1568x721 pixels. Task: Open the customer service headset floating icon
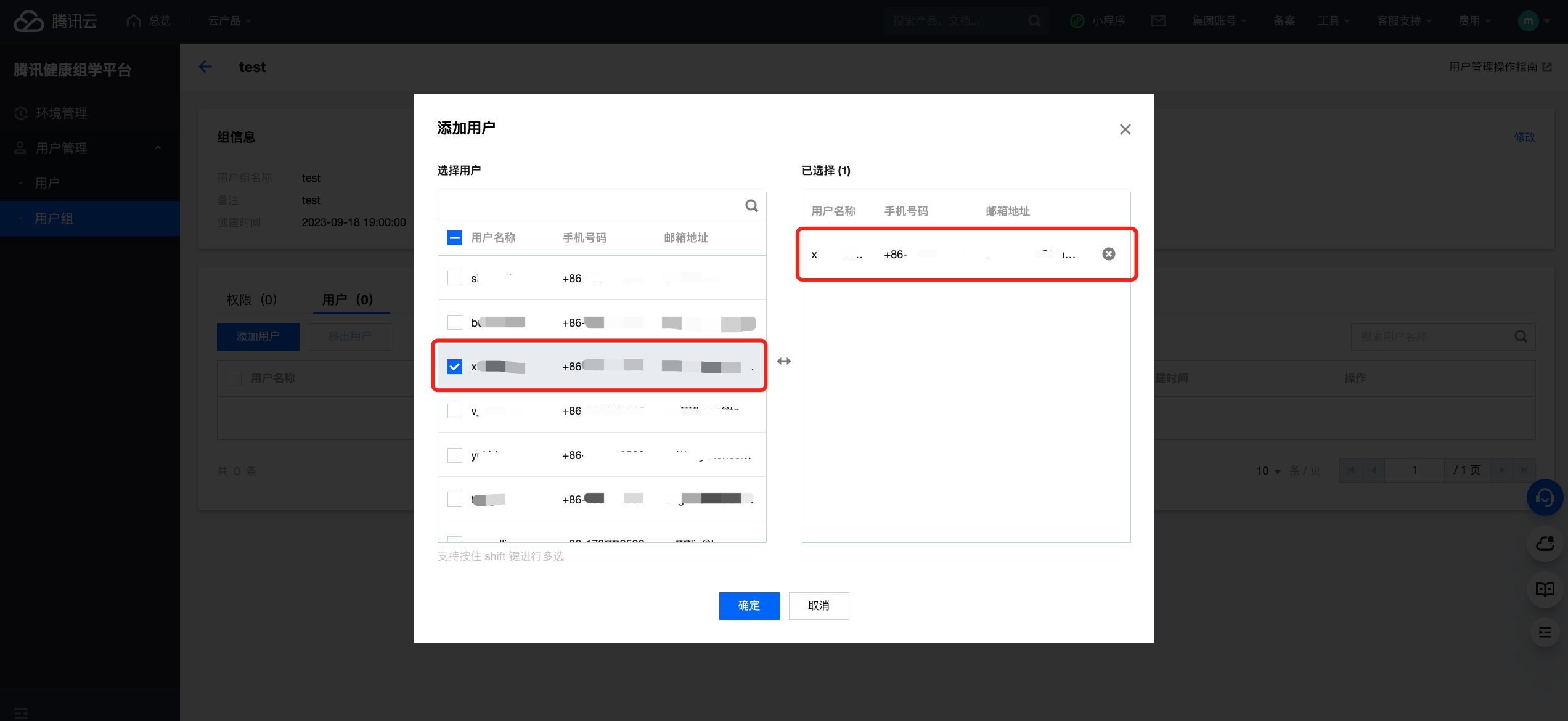tap(1544, 497)
